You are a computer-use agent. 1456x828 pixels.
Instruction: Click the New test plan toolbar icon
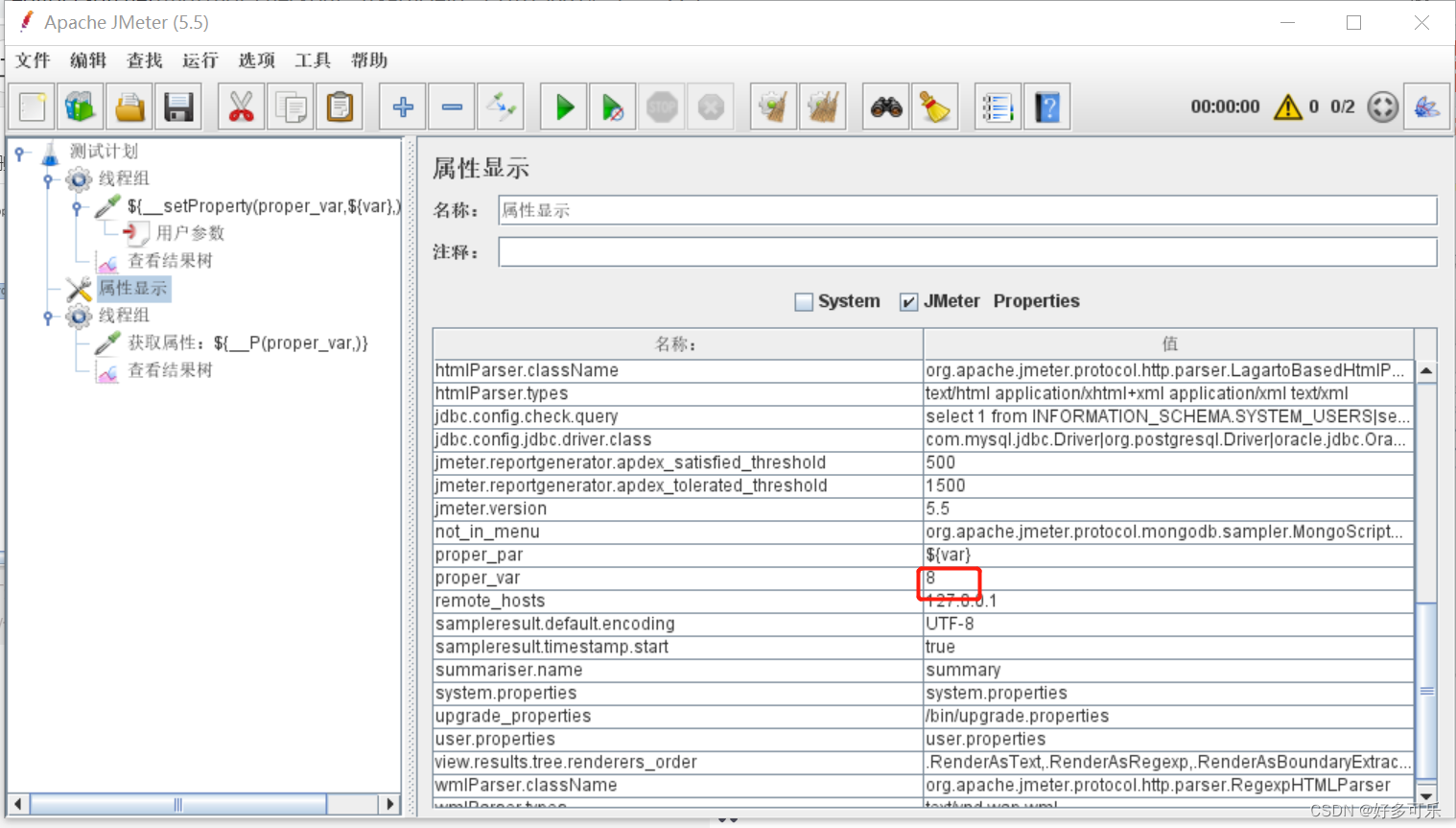click(x=32, y=106)
